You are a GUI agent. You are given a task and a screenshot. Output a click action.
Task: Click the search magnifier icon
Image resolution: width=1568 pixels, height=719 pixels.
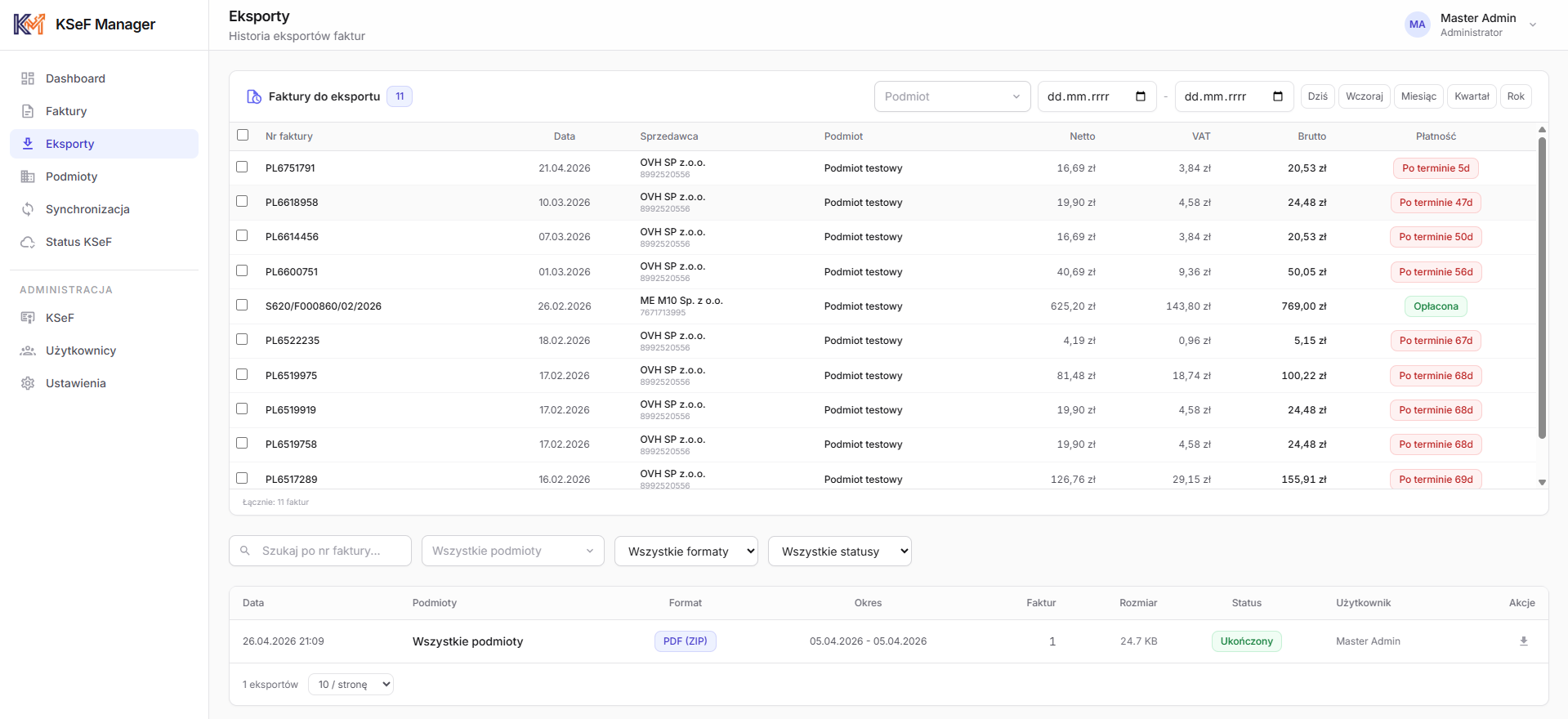click(245, 551)
